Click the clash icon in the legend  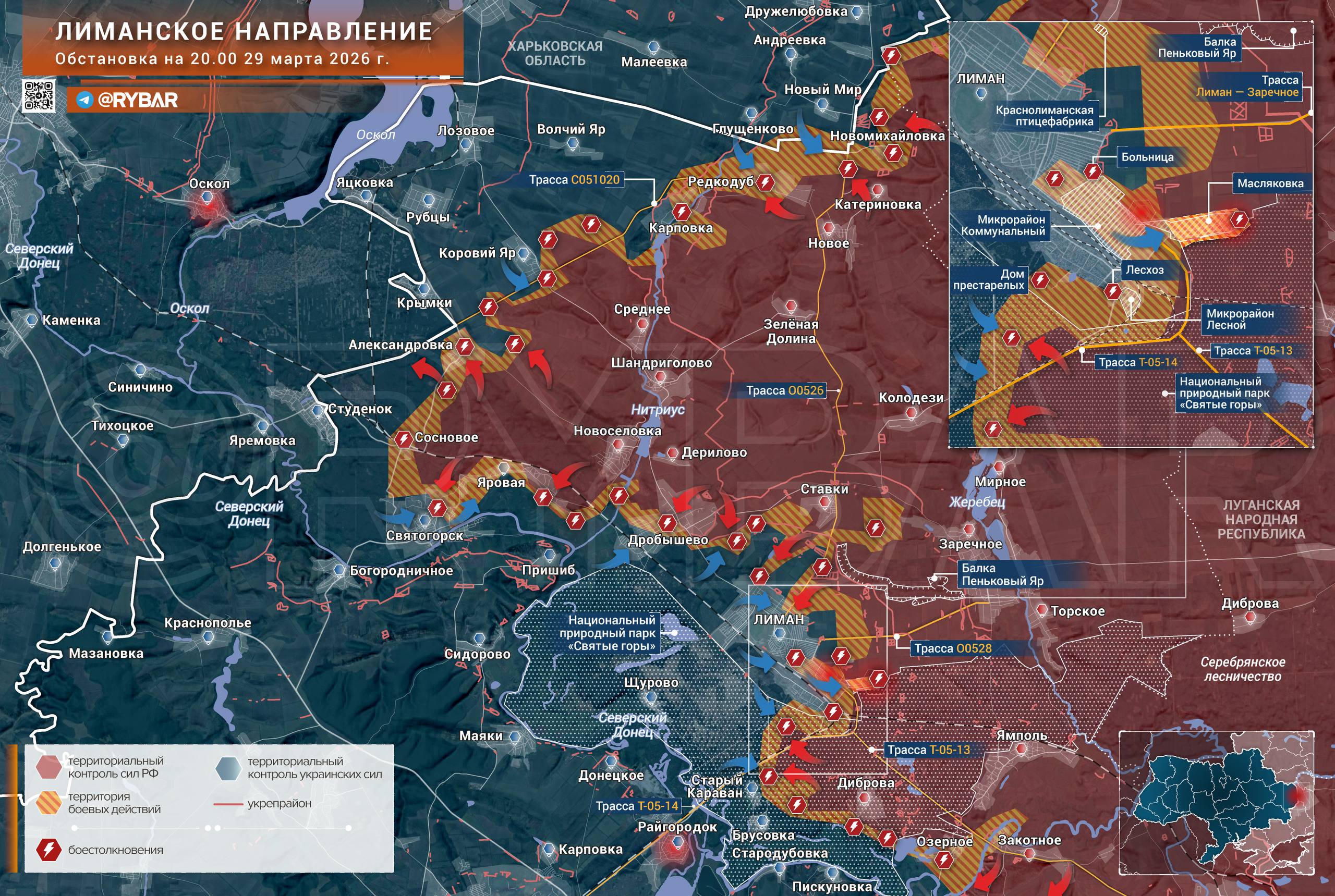tap(48, 850)
